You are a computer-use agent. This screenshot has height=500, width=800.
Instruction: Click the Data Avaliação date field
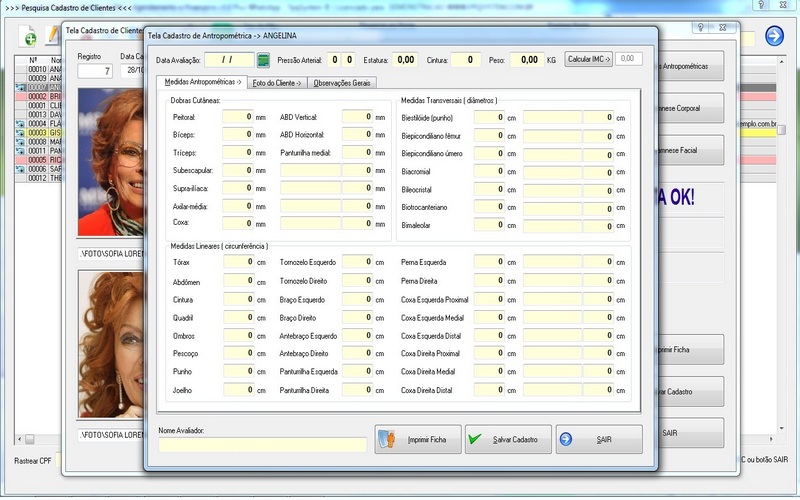click(x=229, y=60)
